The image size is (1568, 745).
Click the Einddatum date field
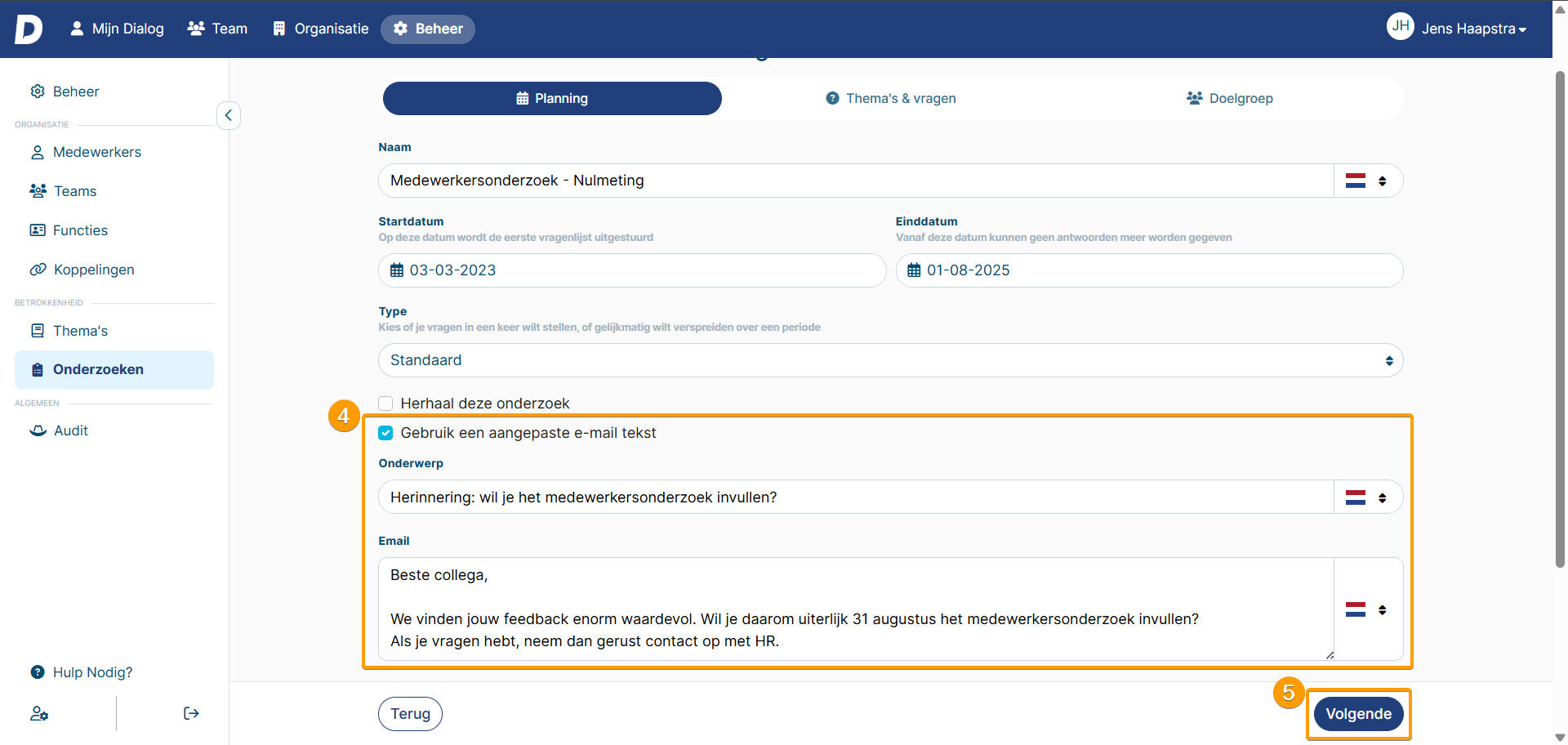(x=1149, y=270)
